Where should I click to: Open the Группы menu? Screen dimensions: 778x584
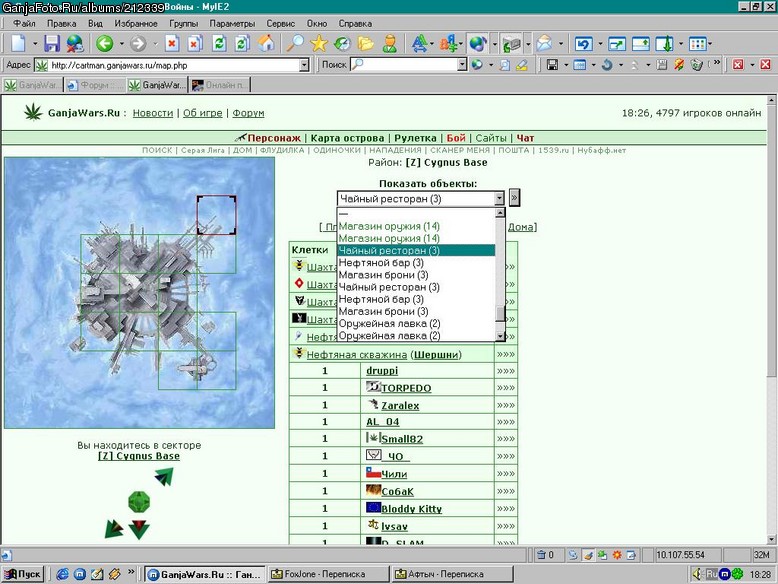tap(184, 23)
